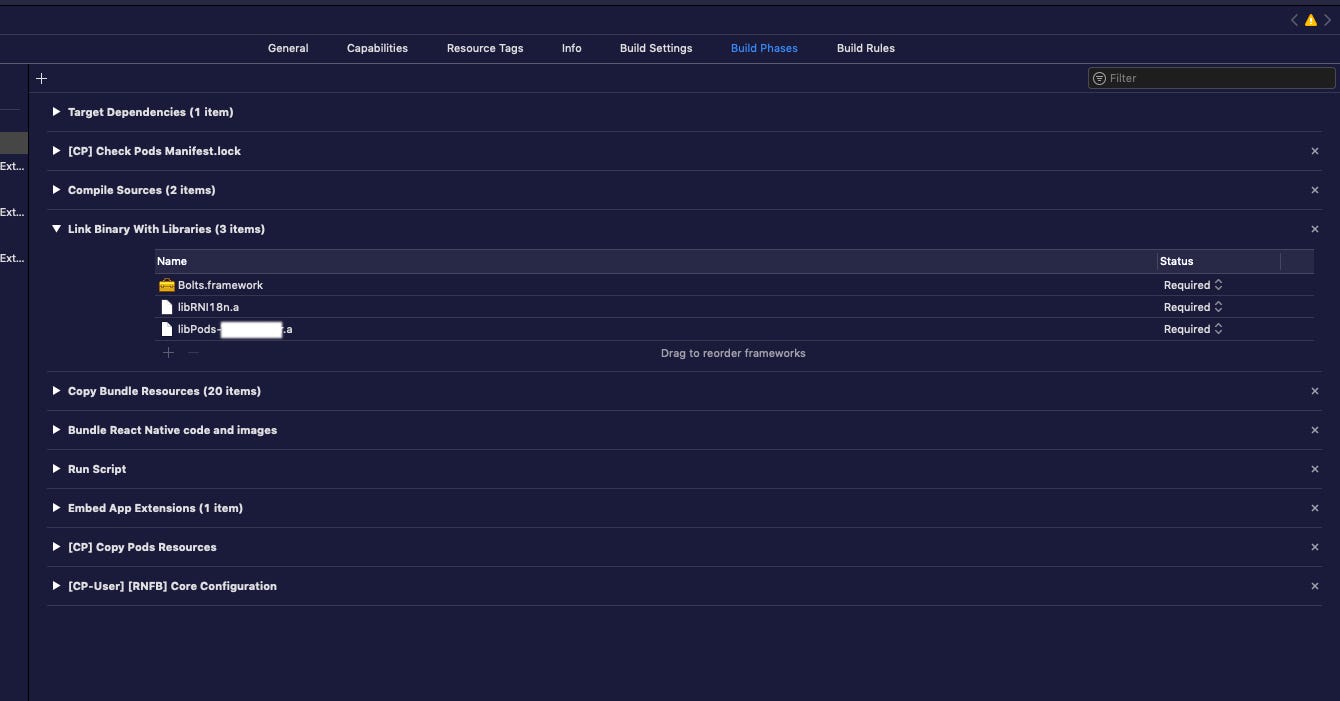The image size is (1340, 701).
Task: Open Build Rules tab
Action: pos(866,48)
